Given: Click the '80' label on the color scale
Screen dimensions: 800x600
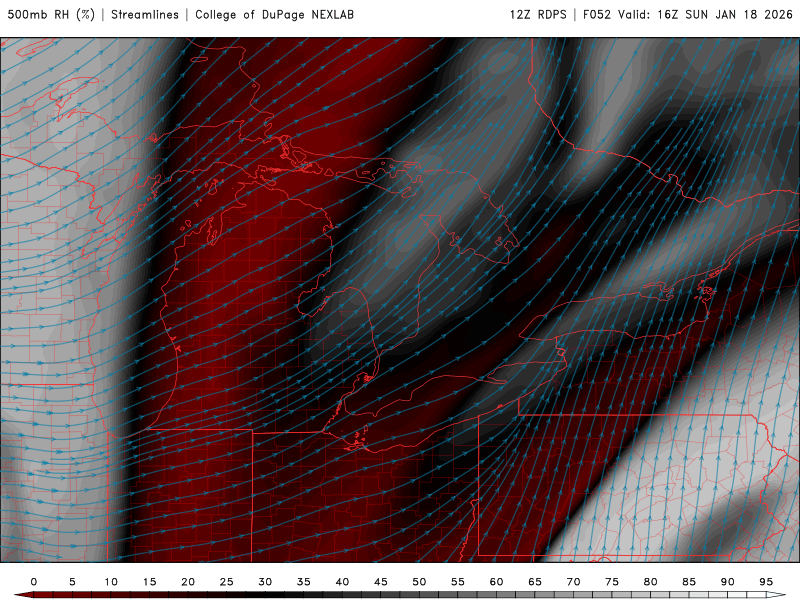Looking at the screenshot, I should [651, 582].
